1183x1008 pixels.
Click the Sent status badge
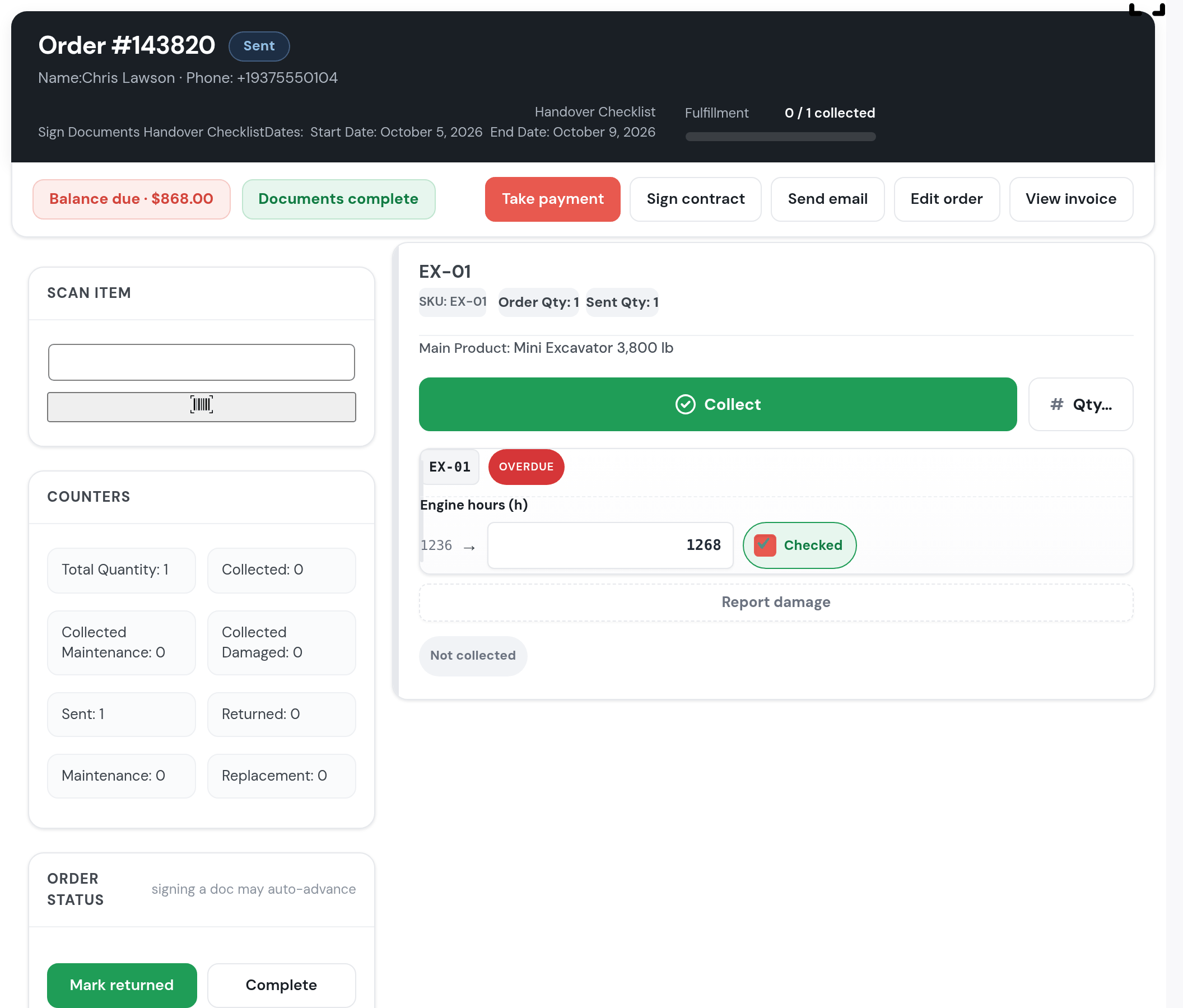259,46
